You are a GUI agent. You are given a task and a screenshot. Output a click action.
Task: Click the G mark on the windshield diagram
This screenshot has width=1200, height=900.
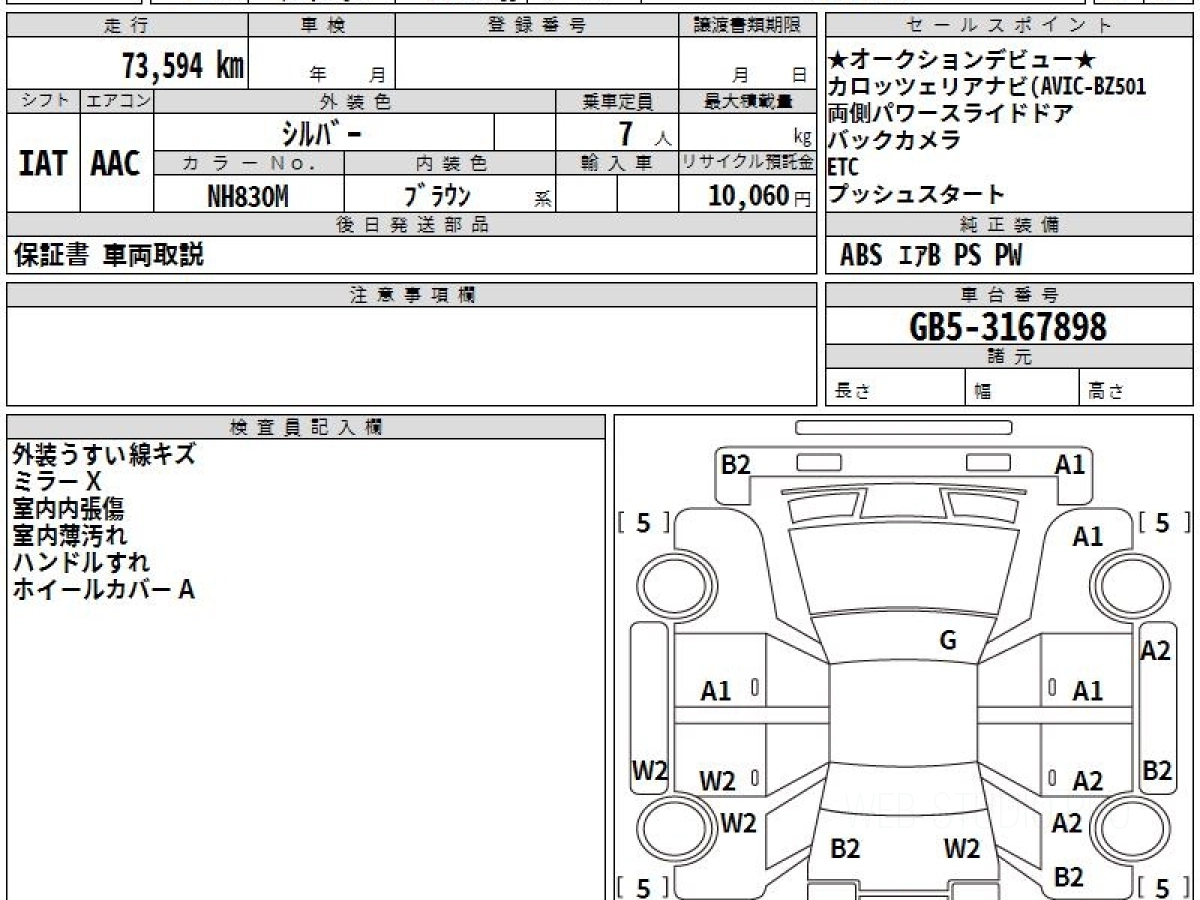click(x=948, y=641)
